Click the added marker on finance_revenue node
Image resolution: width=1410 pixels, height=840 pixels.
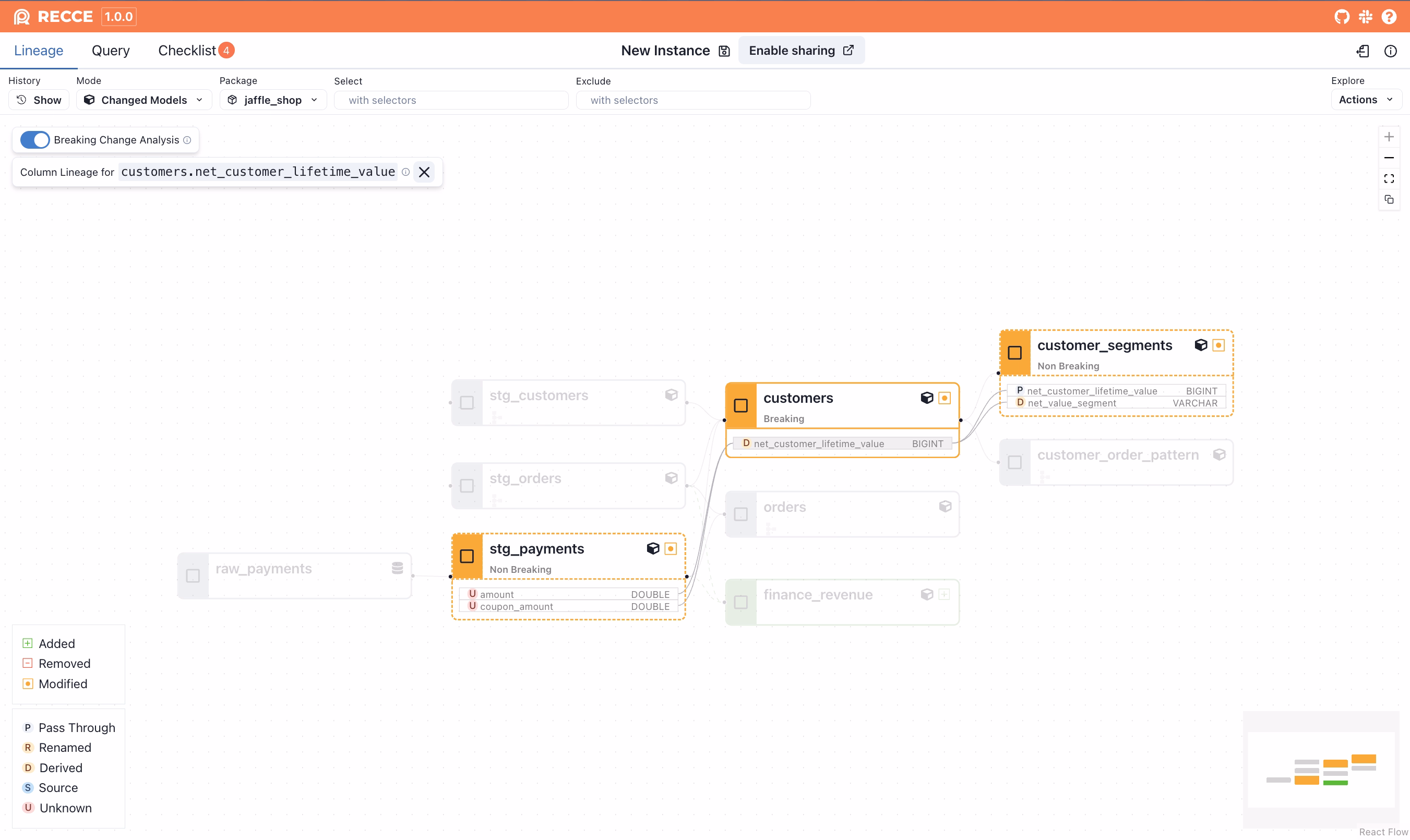945,594
